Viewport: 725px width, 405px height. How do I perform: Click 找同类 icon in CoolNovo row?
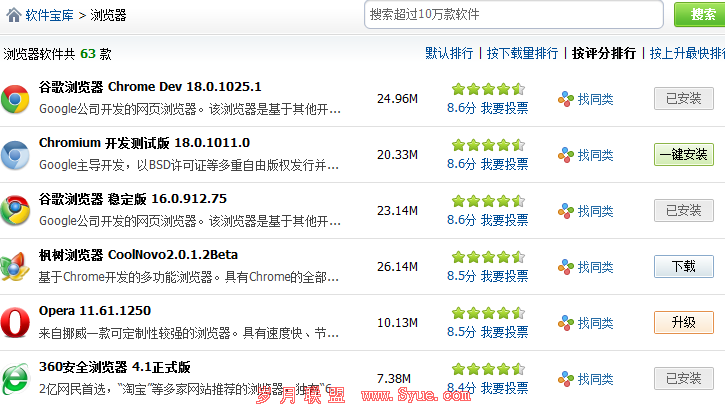565,267
